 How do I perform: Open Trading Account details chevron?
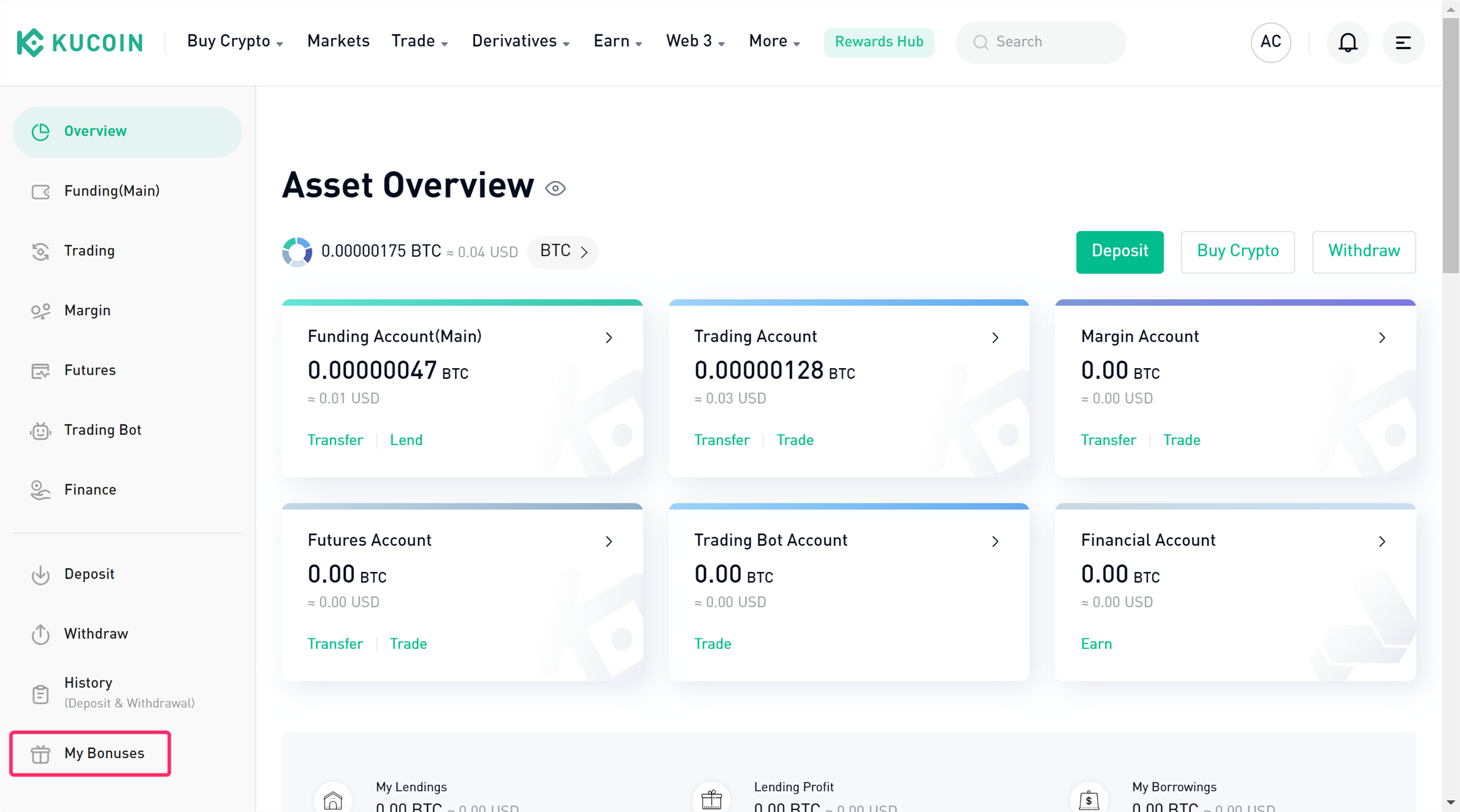click(995, 338)
